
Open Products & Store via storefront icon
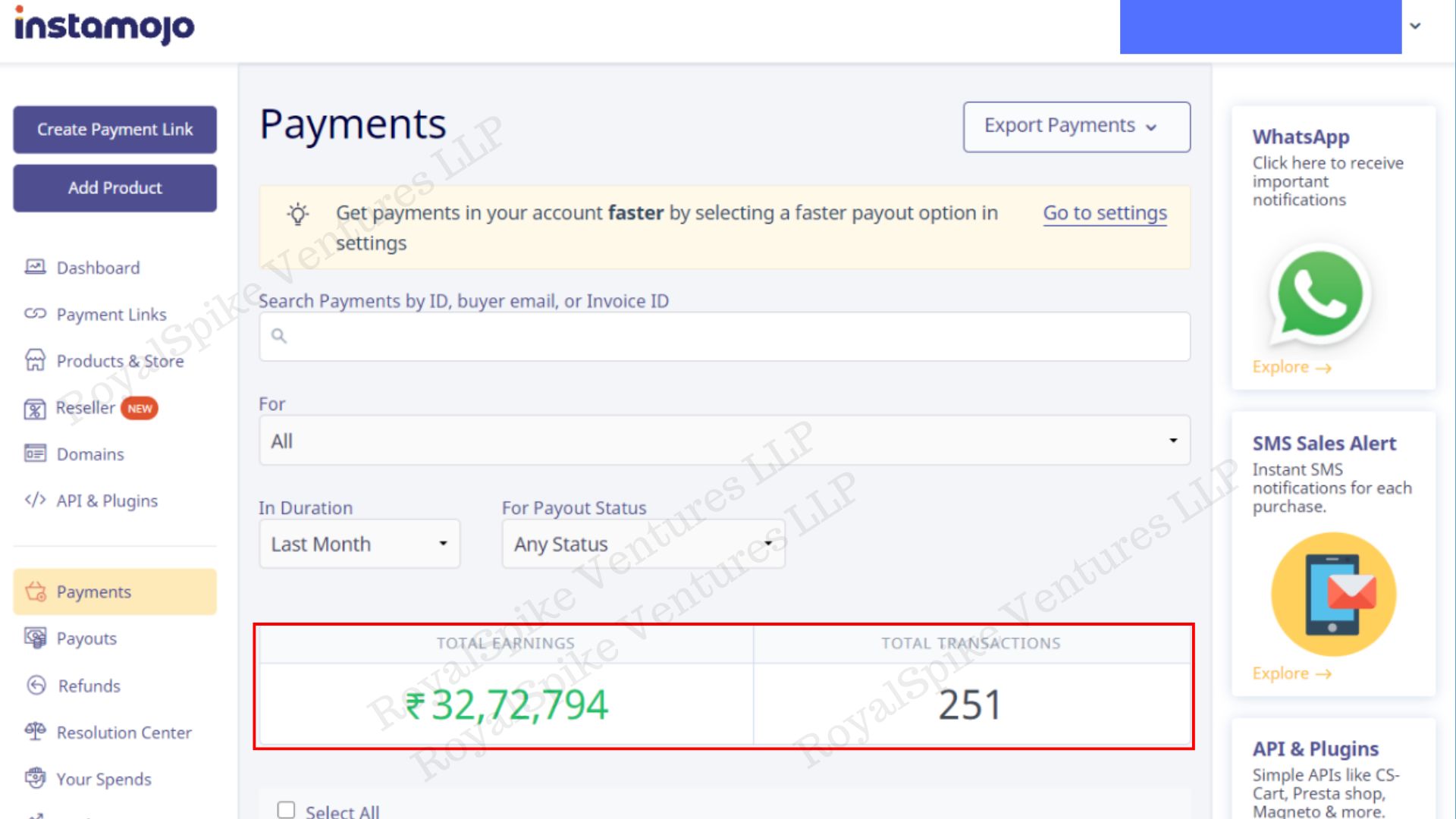point(35,360)
